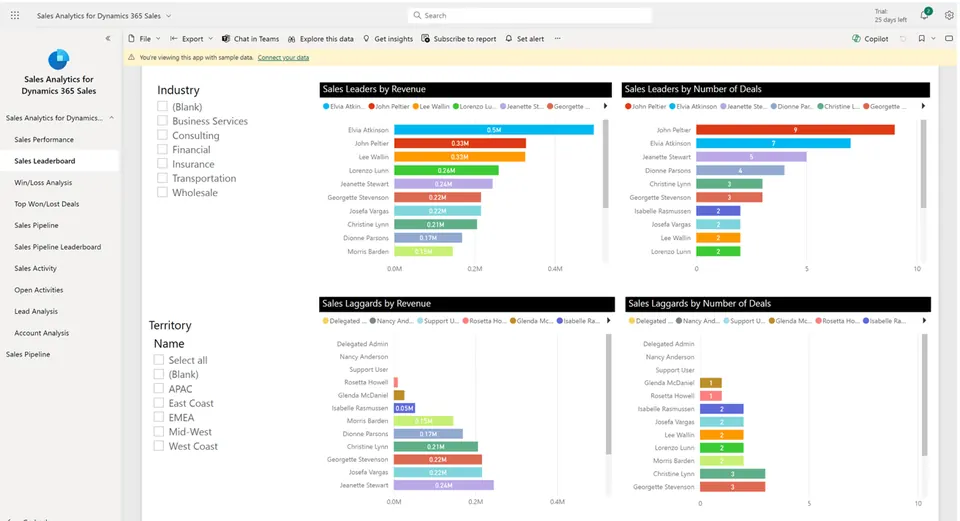This screenshot has width=960, height=521.
Task: Click the search magnifier icon
Action: click(x=418, y=15)
